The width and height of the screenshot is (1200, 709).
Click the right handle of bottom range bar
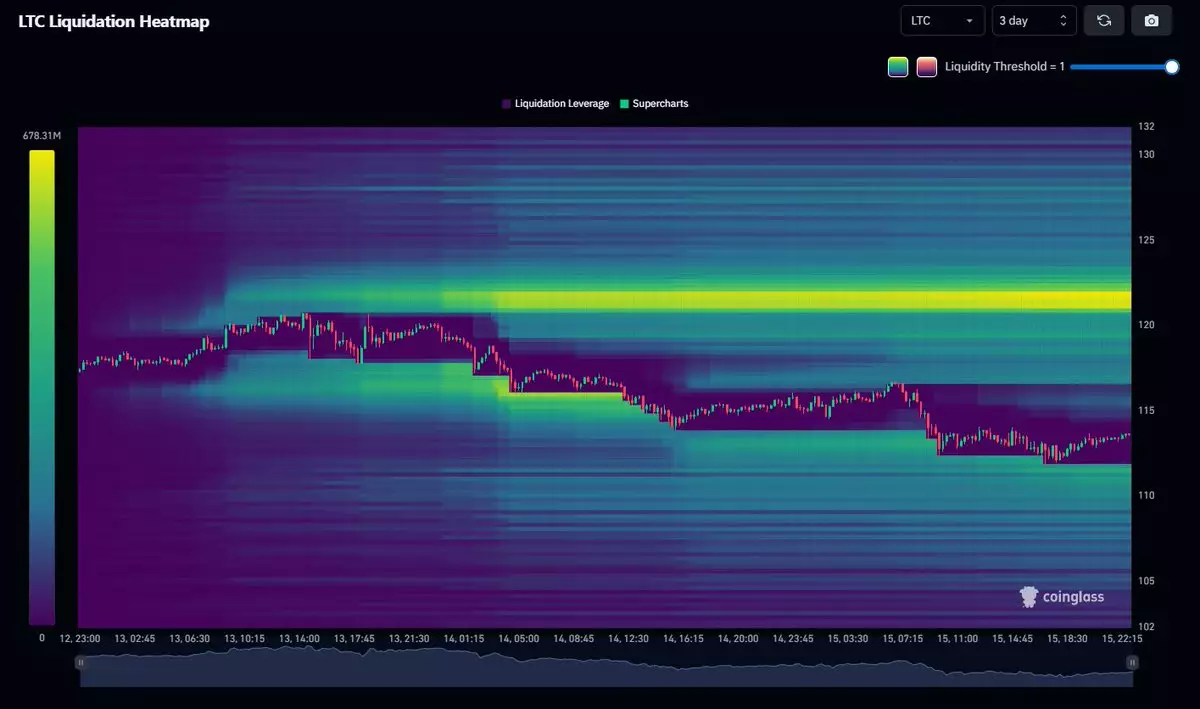pos(1132,662)
